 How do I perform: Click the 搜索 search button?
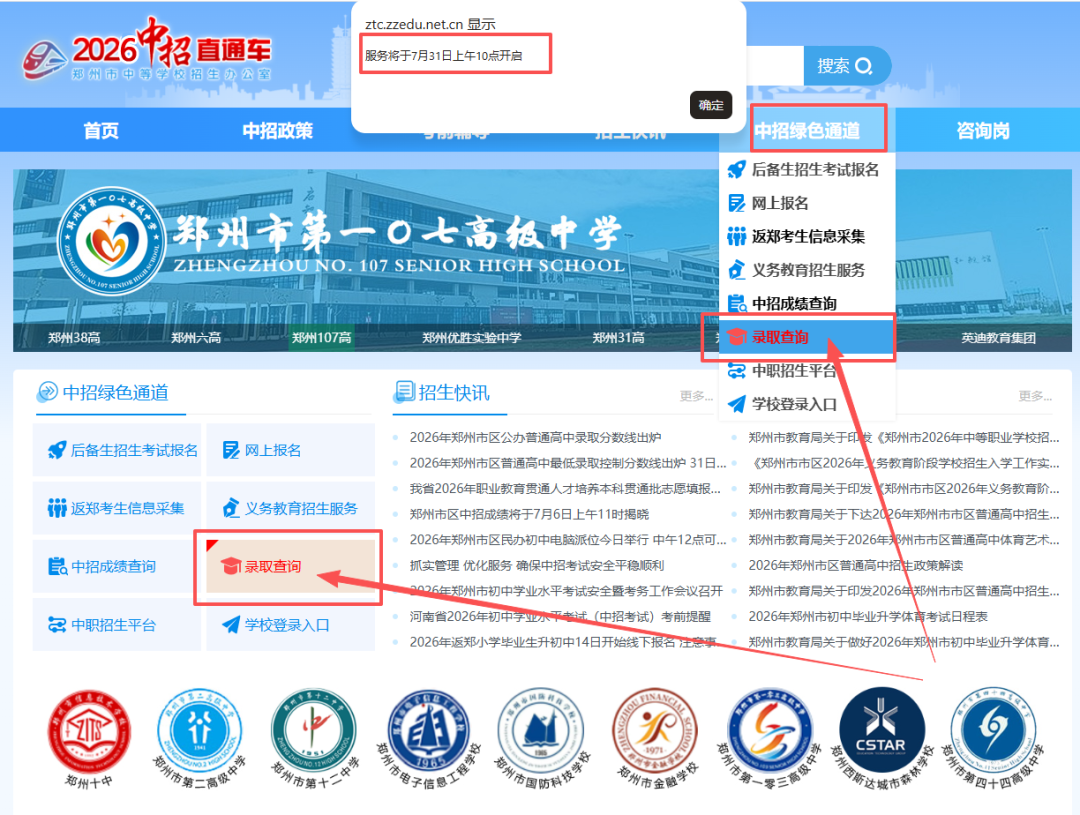pos(847,66)
